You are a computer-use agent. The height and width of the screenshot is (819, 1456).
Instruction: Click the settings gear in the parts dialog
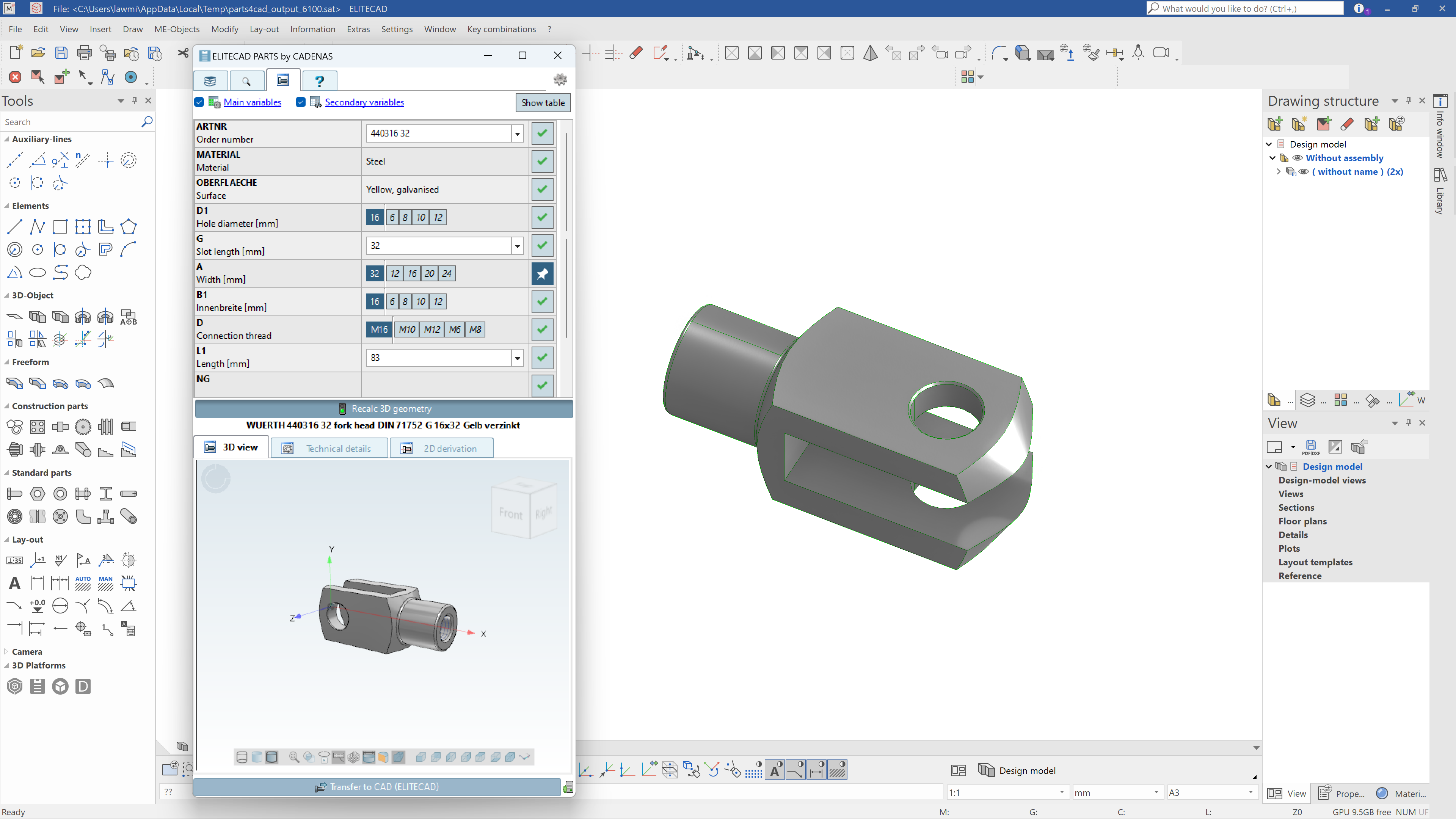point(560,80)
